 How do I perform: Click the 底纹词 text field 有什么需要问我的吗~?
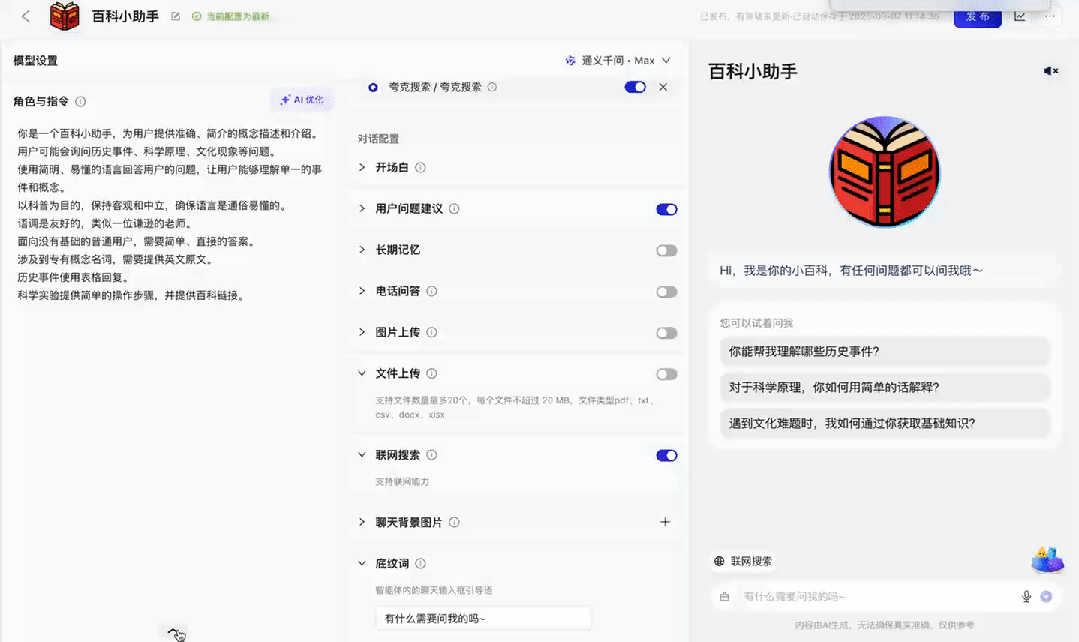coord(483,619)
